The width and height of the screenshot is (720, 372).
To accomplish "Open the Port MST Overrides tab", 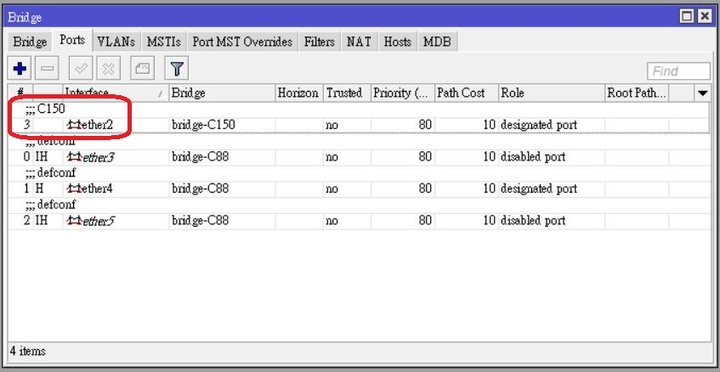I will pos(242,42).
